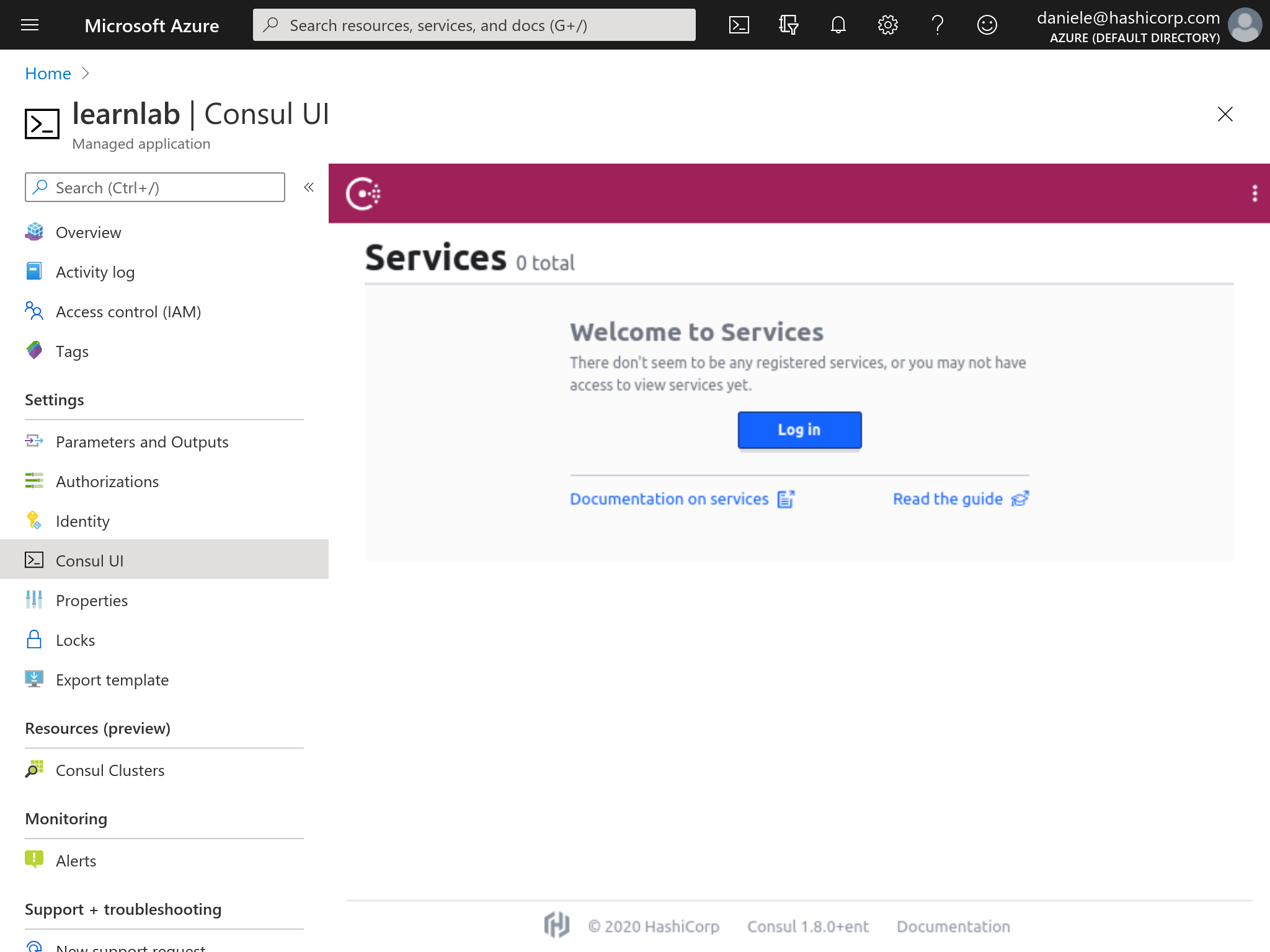Collapse the left sidebar menu
Image resolution: width=1270 pixels, height=952 pixels.
(309, 187)
